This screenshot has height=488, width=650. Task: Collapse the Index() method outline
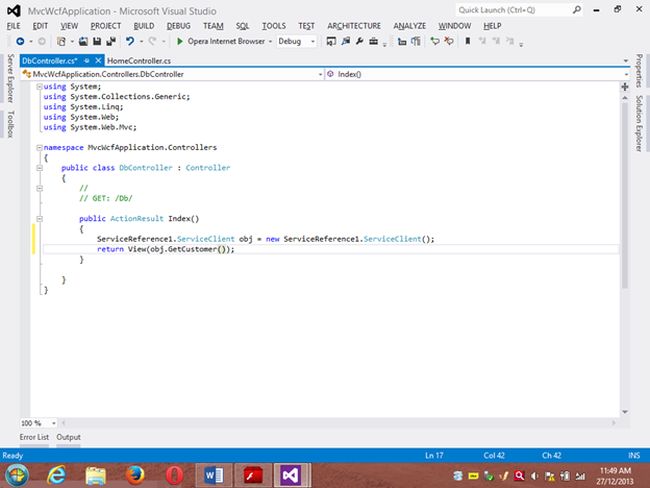37,218
